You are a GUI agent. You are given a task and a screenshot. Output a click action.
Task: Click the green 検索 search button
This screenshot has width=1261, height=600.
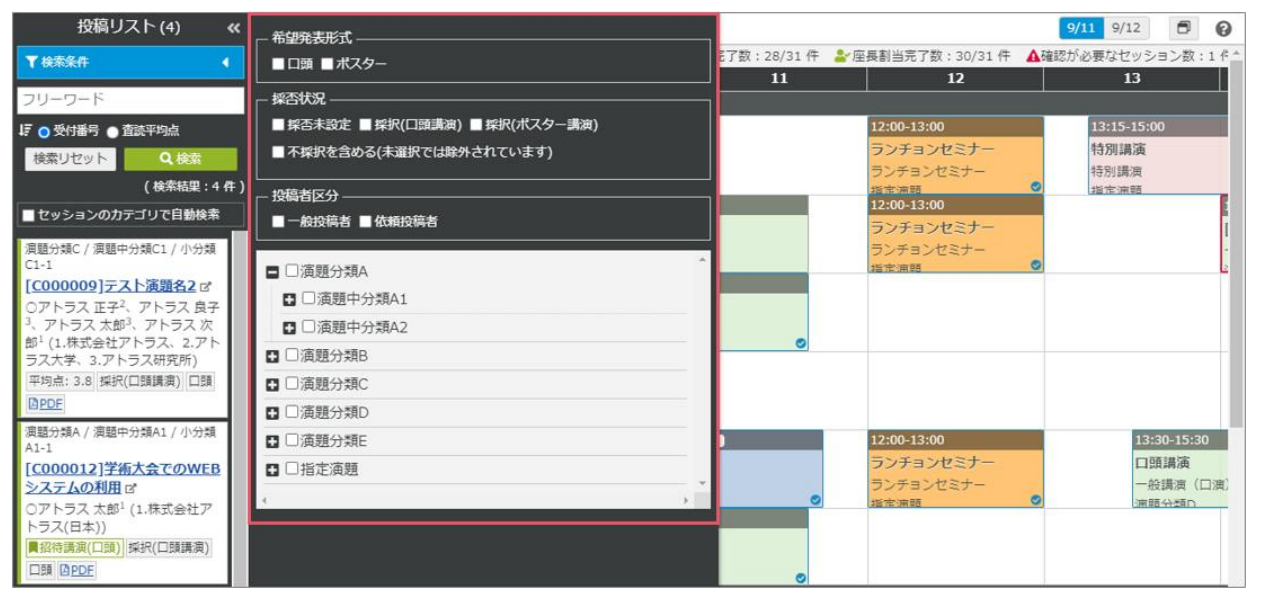(x=180, y=159)
